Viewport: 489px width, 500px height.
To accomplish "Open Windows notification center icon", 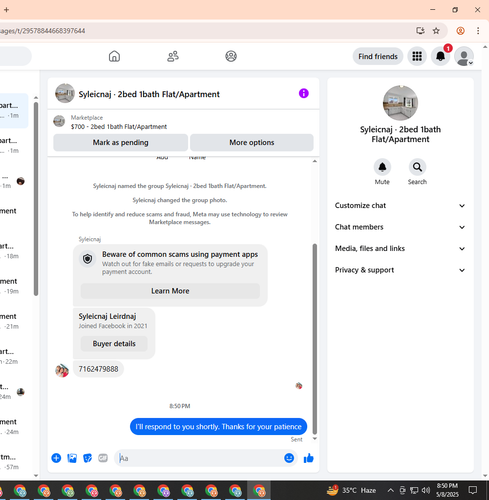I will point(473,490).
